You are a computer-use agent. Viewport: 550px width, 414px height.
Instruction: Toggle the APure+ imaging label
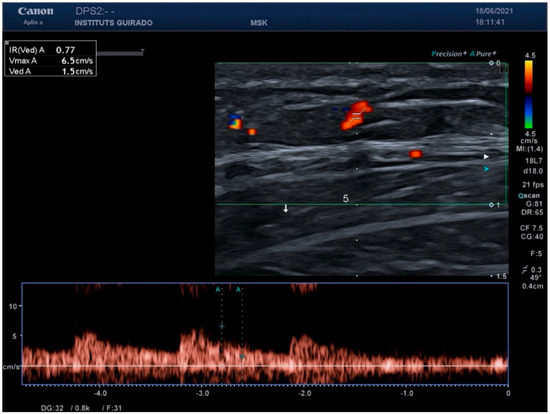[x=483, y=54]
